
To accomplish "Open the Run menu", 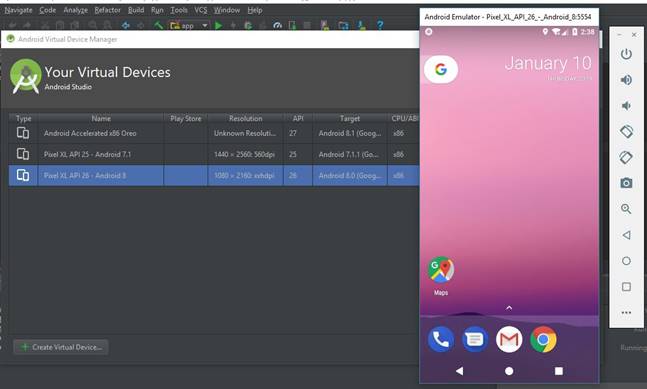I will click(x=157, y=10).
